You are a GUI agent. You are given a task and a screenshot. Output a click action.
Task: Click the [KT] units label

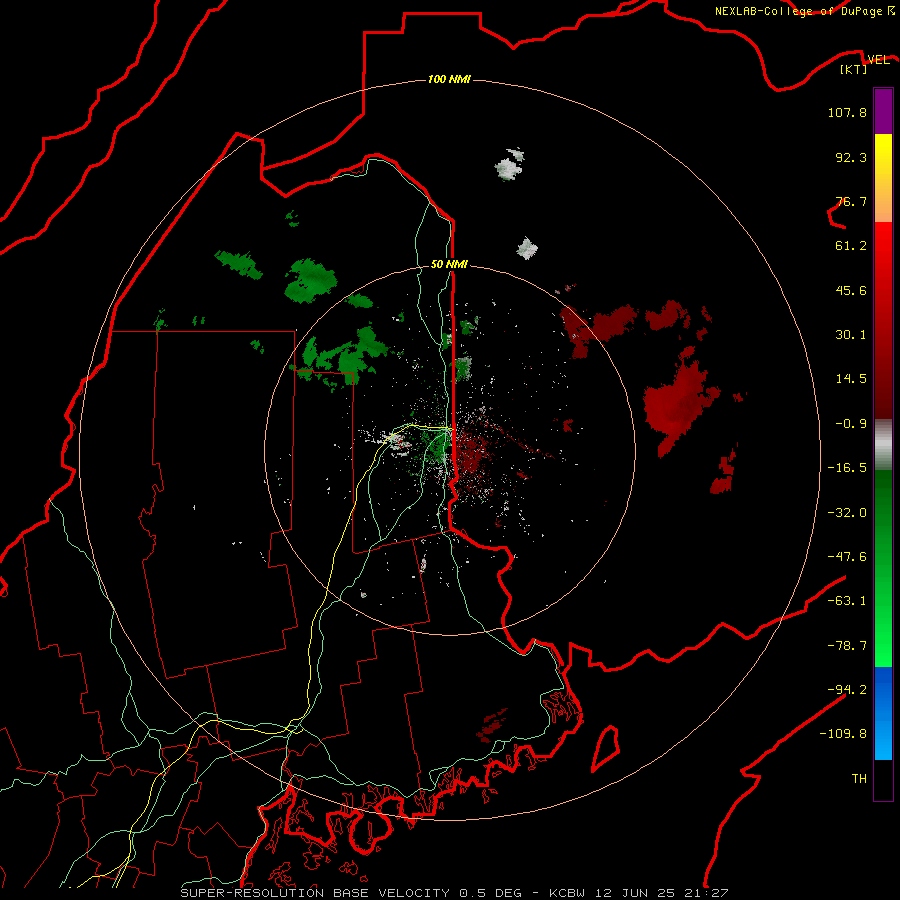[x=854, y=69]
